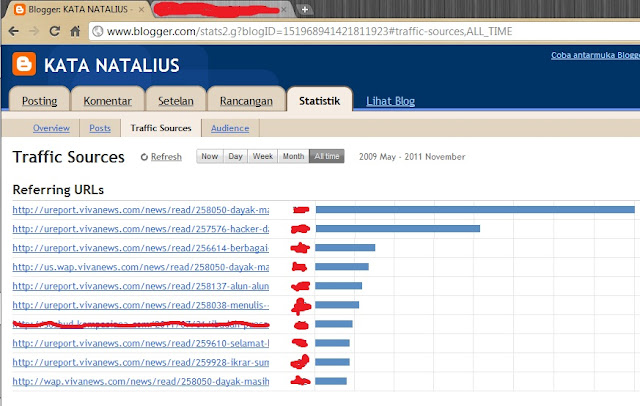
Task: Select the Week time range button
Action: click(262, 156)
